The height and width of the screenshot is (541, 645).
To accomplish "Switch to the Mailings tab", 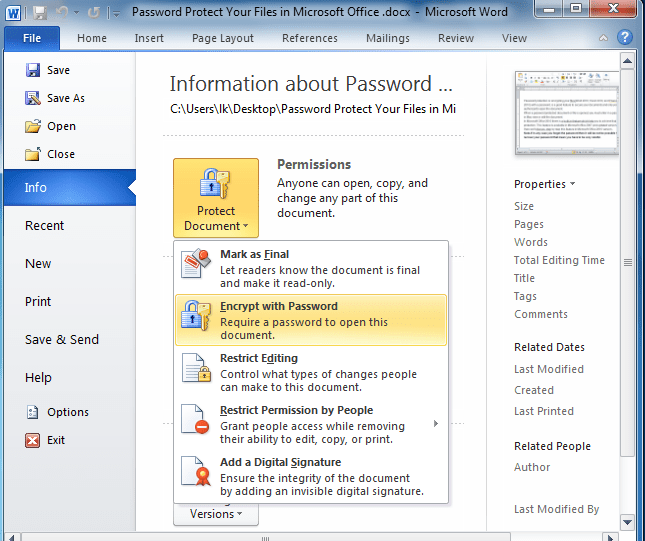I will [x=388, y=38].
